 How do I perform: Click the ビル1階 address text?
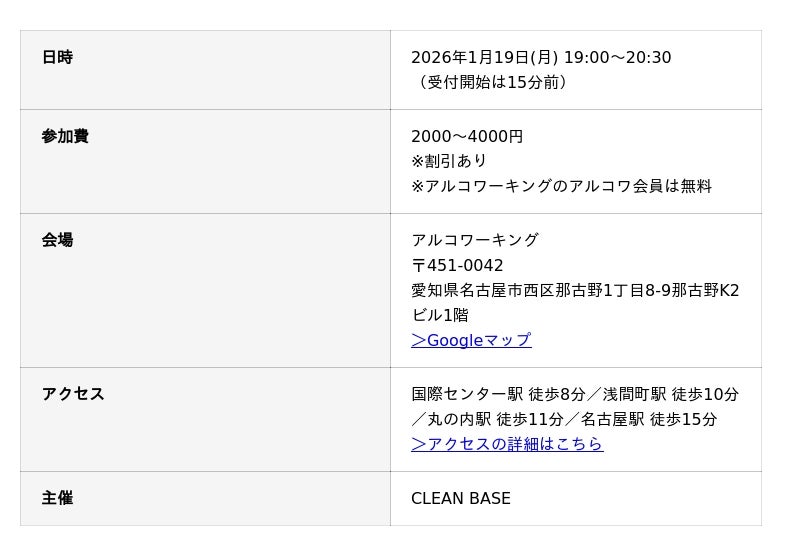tap(439, 315)
